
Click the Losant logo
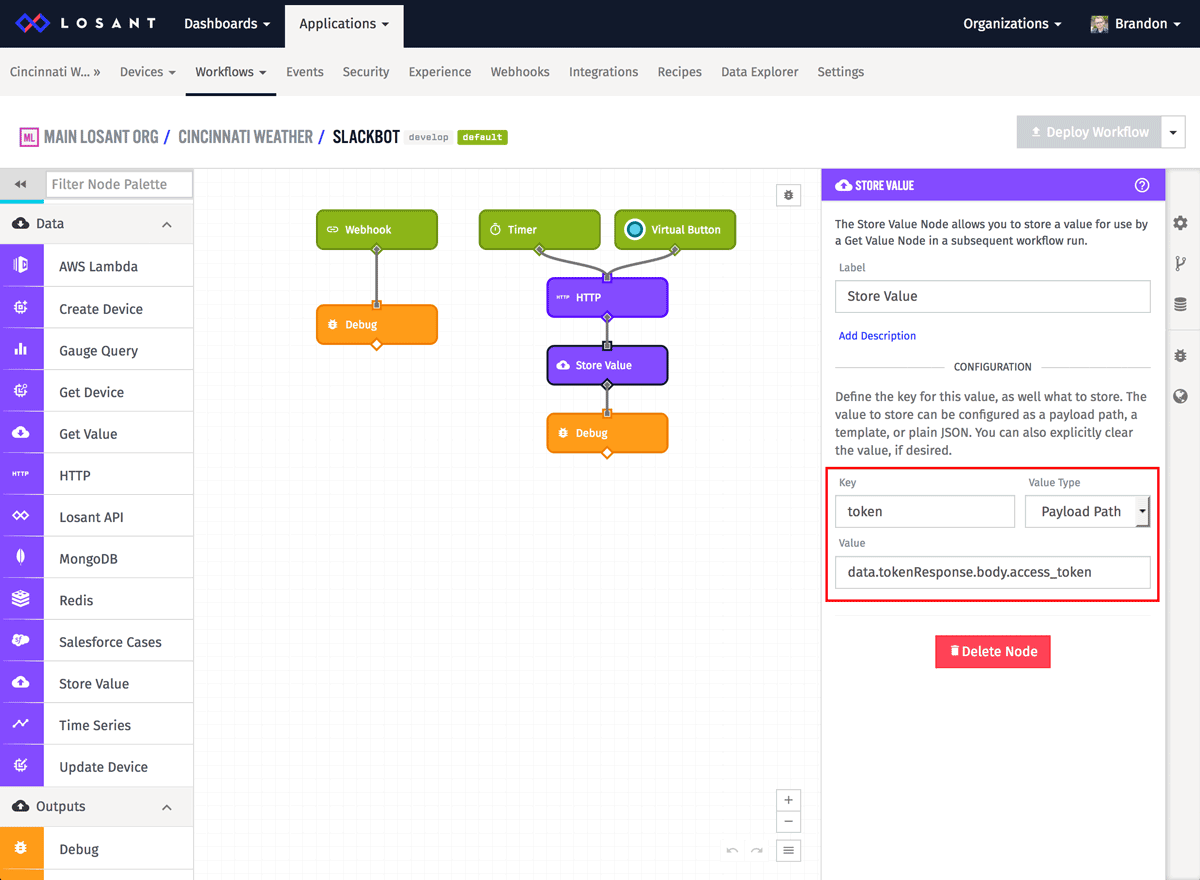point(88,23)
